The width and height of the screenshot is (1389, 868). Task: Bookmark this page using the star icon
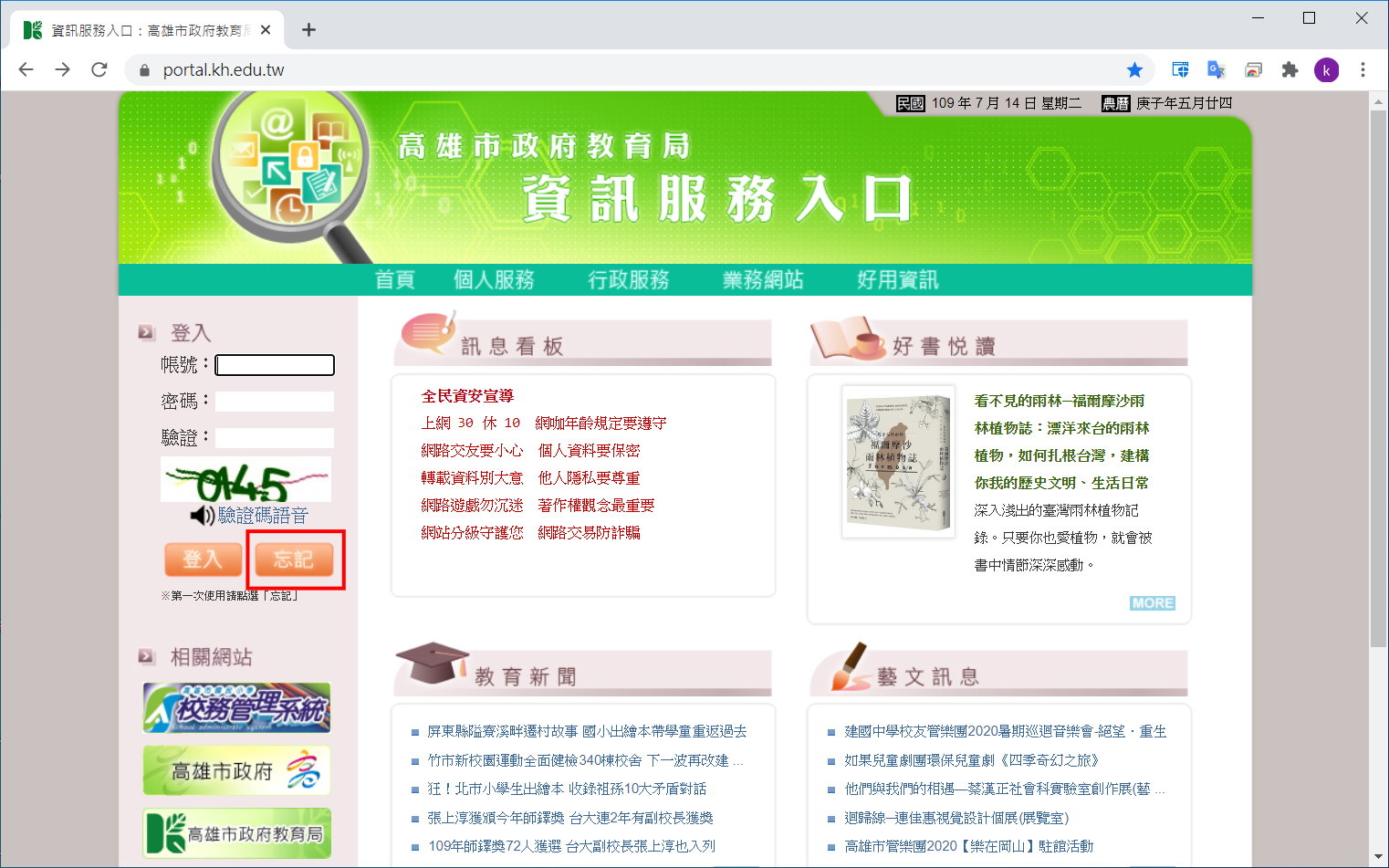tap(1134, 69)
